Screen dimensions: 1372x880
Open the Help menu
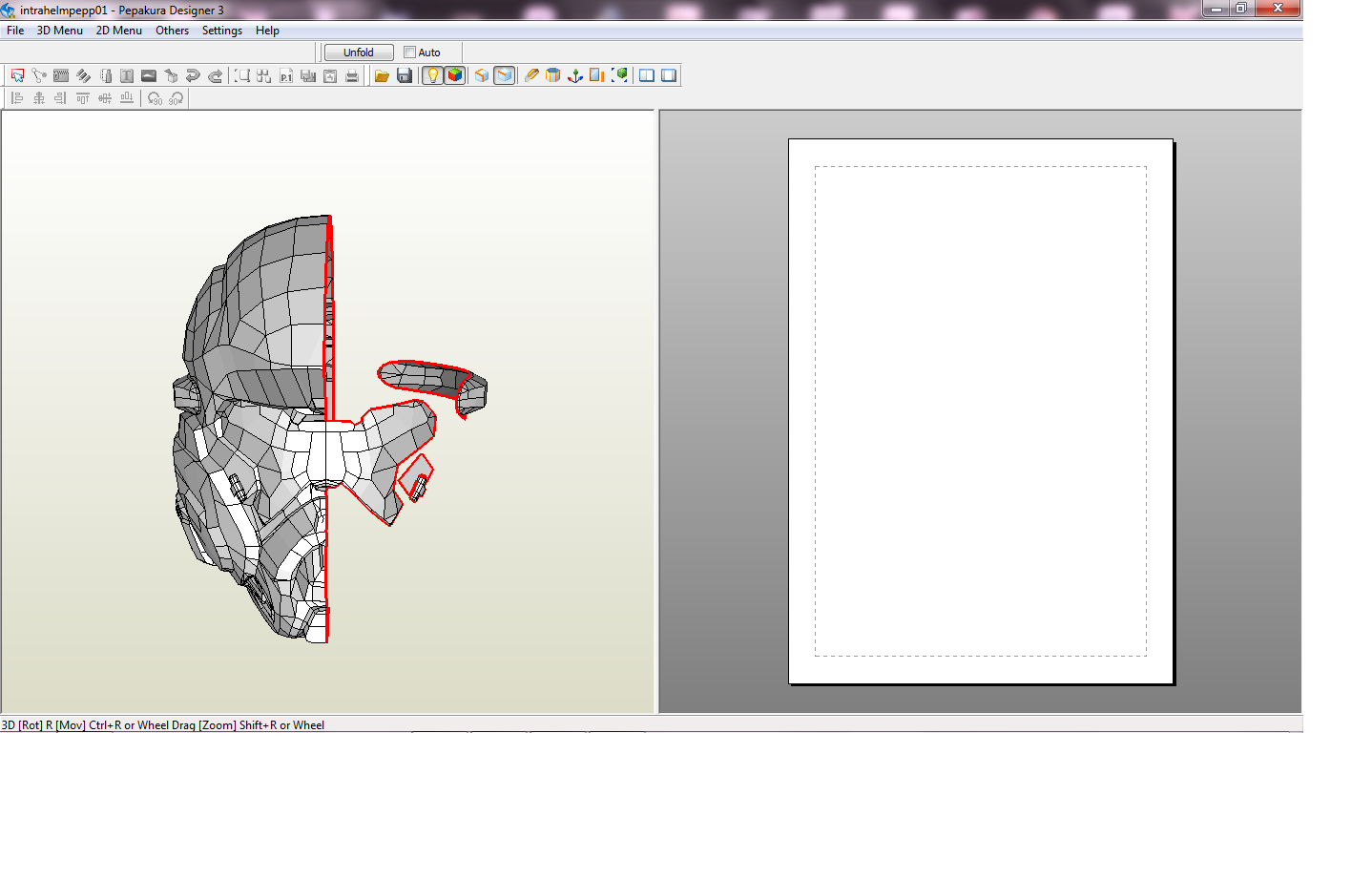267,31
